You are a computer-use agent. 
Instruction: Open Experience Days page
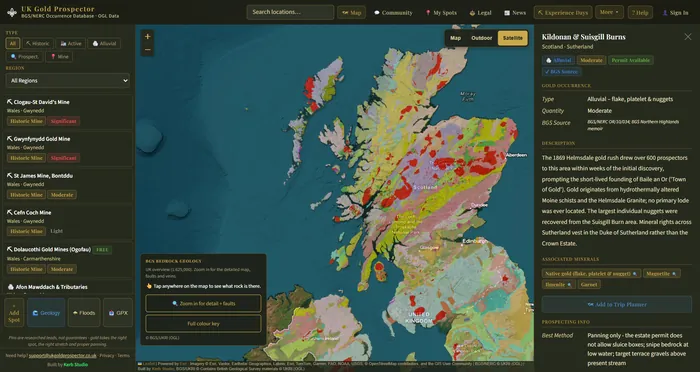tap(562, 13)
